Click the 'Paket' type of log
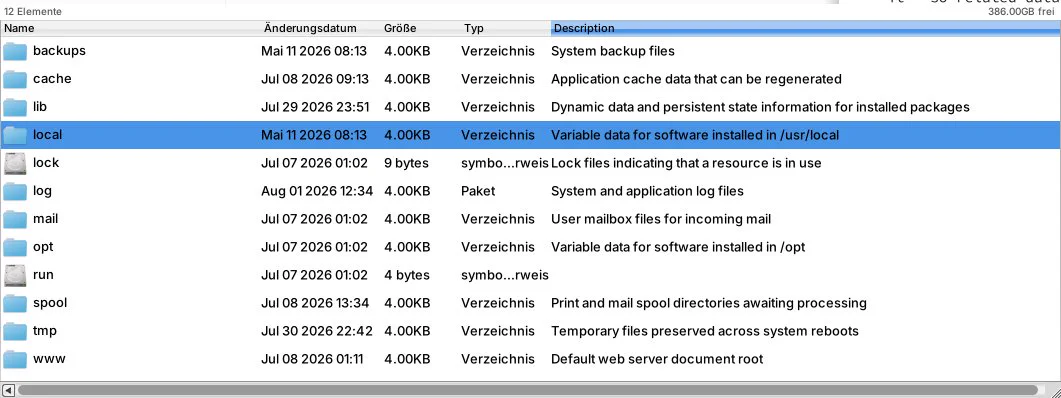 coord(478,192)
